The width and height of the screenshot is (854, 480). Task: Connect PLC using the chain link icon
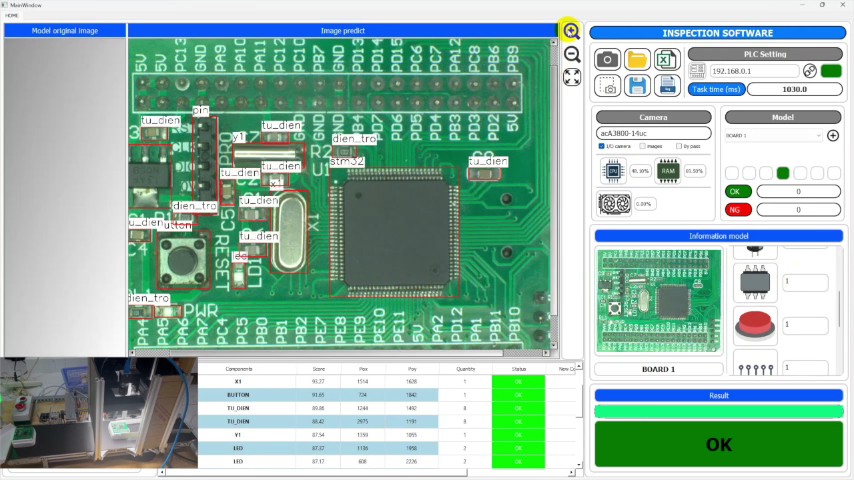[x=810, y=71]
